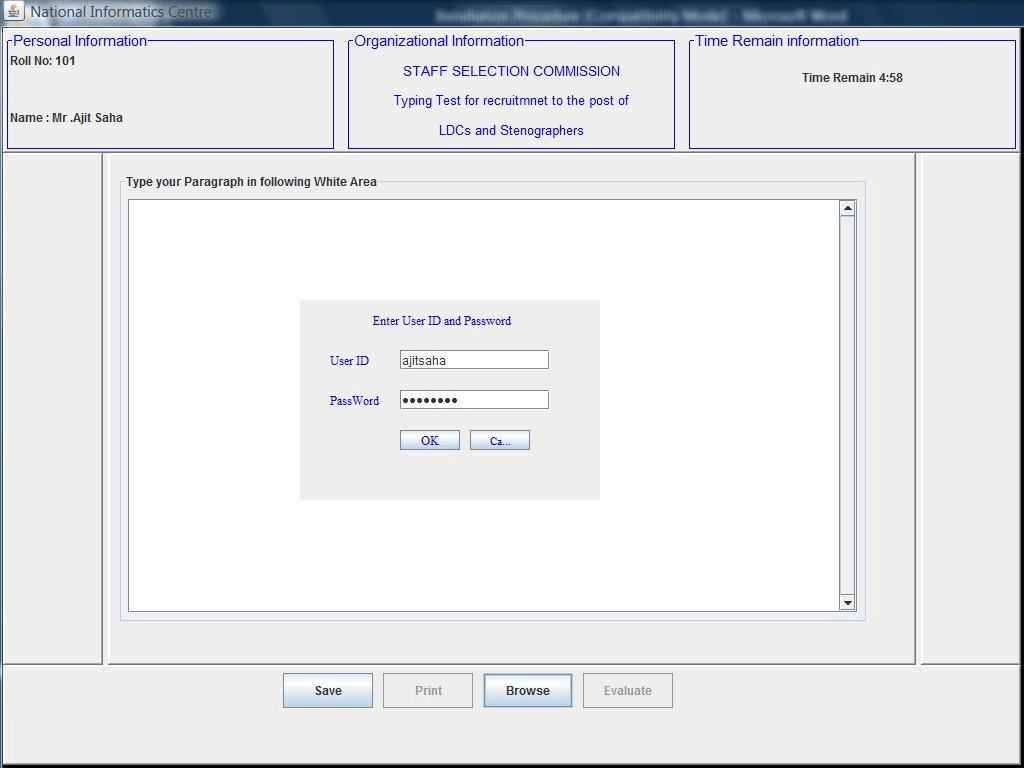Click the 'PassWord' label
Image resolution: width=1024 pixels, height=768 pixels.
point(354,400)
